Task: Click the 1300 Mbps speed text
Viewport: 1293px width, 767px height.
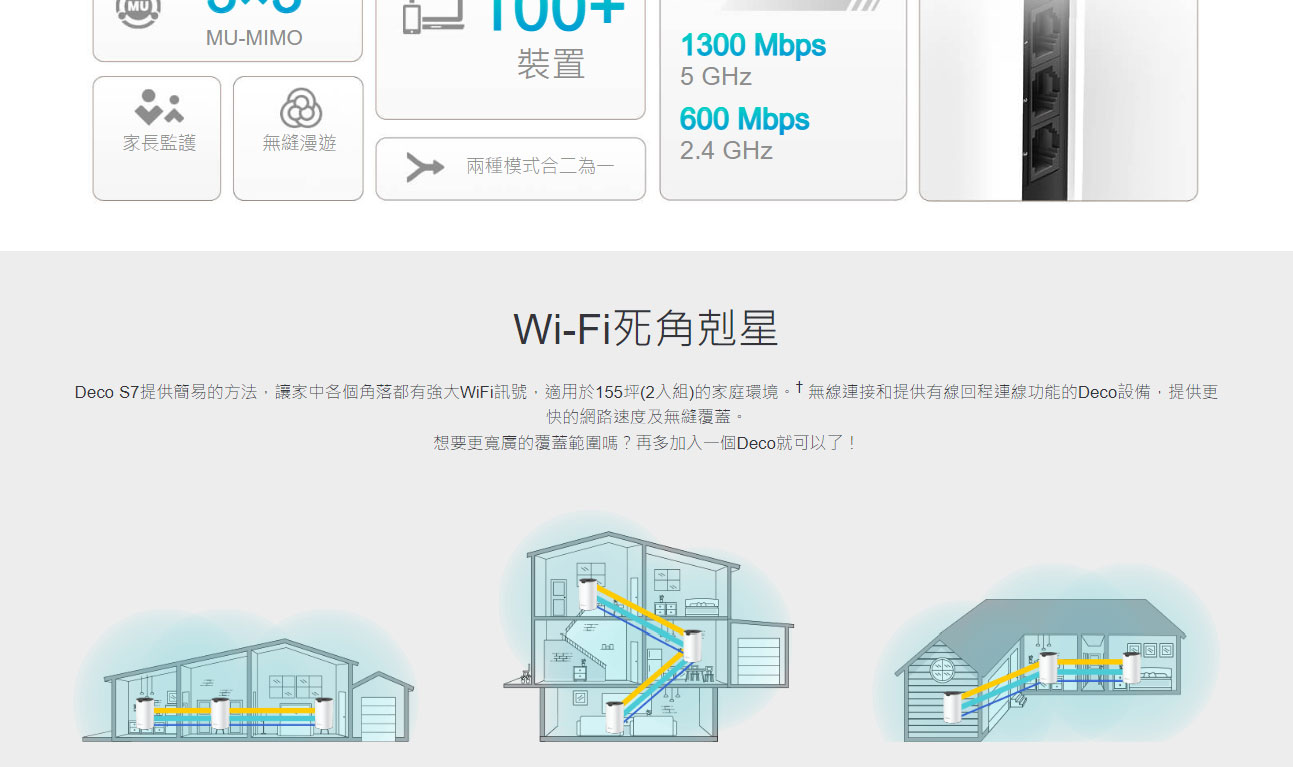Action: tap(753, 46)
